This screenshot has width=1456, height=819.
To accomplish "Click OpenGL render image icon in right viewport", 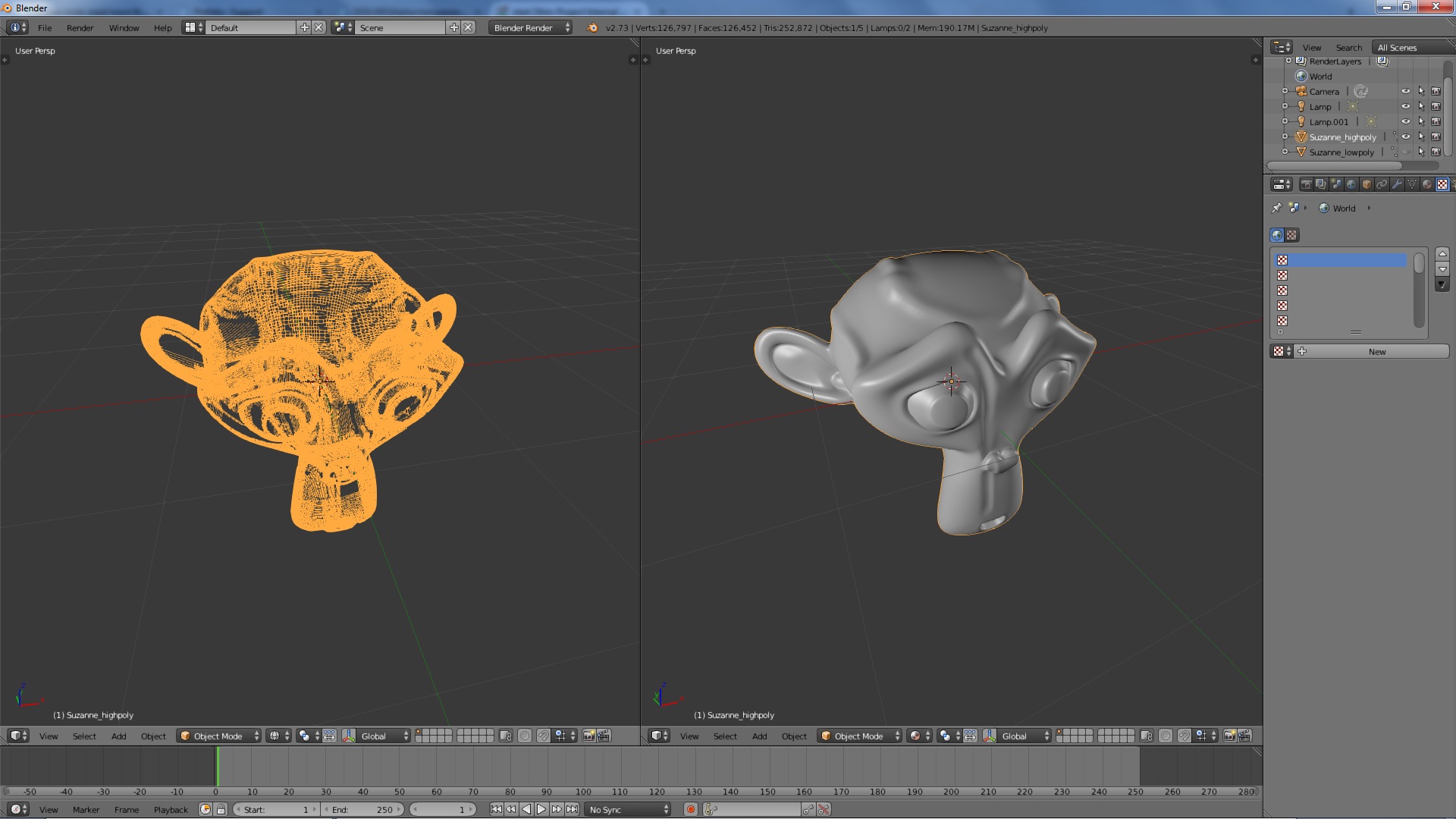I will tap(1230, 736).
